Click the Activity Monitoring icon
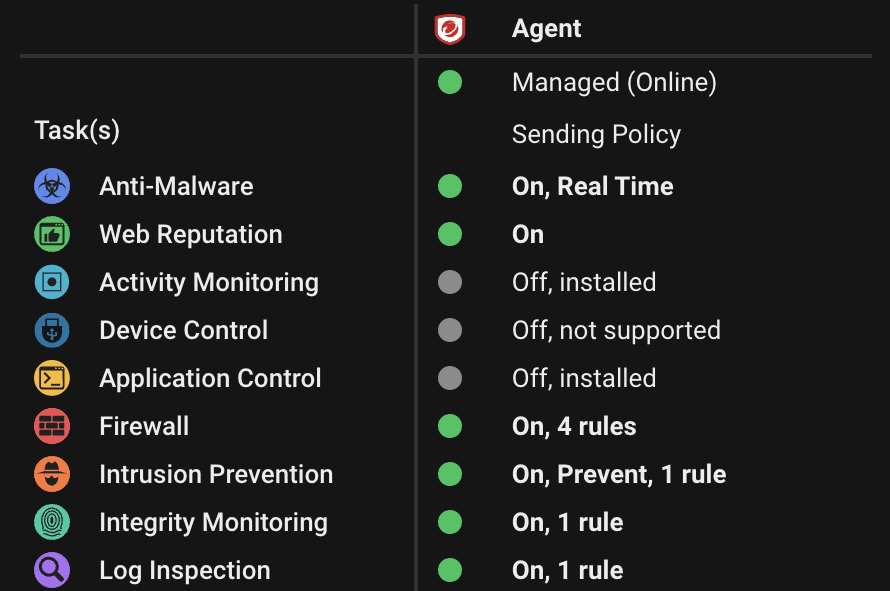Screen dimensions: 890x591 (51, 282)
